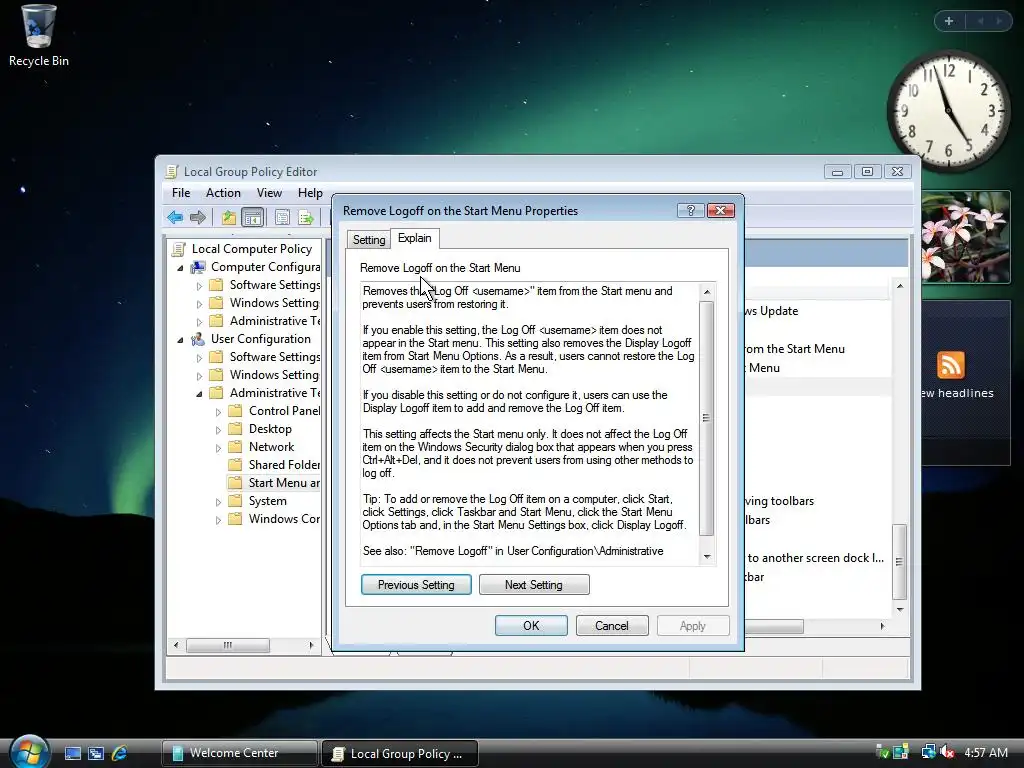Click the Local Group Policy taskbar button
Screen dimensions: 1024x768
tap(400, 754)
